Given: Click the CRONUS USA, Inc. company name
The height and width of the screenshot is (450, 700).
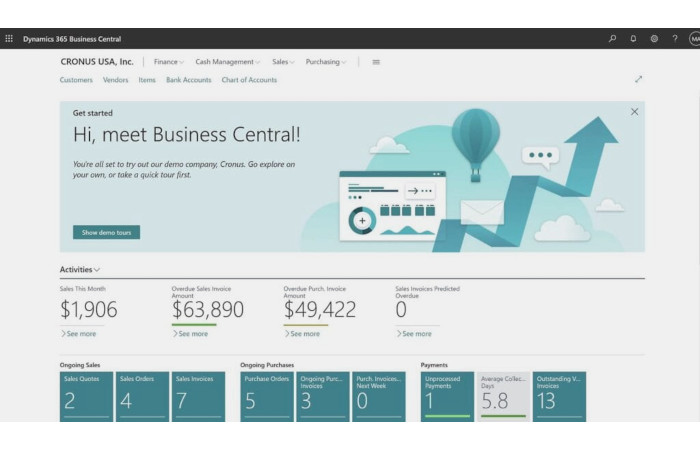Looking at the screenshot, I should pyautogui.click(x=97, y=62).
